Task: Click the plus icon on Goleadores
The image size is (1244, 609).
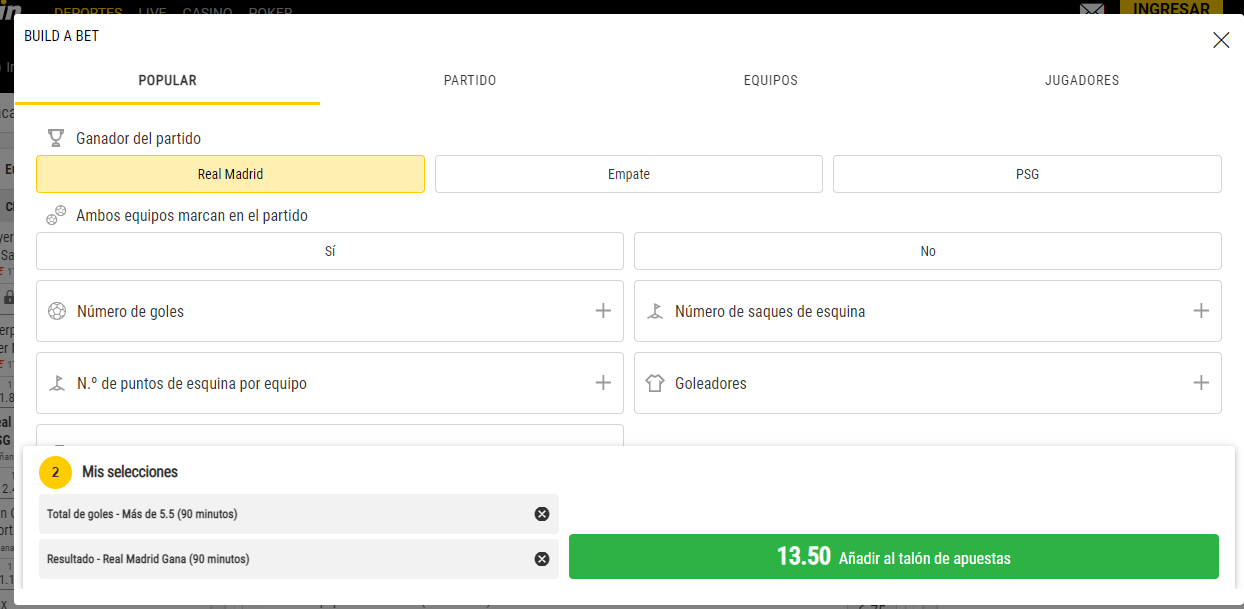Action: 1201,383
